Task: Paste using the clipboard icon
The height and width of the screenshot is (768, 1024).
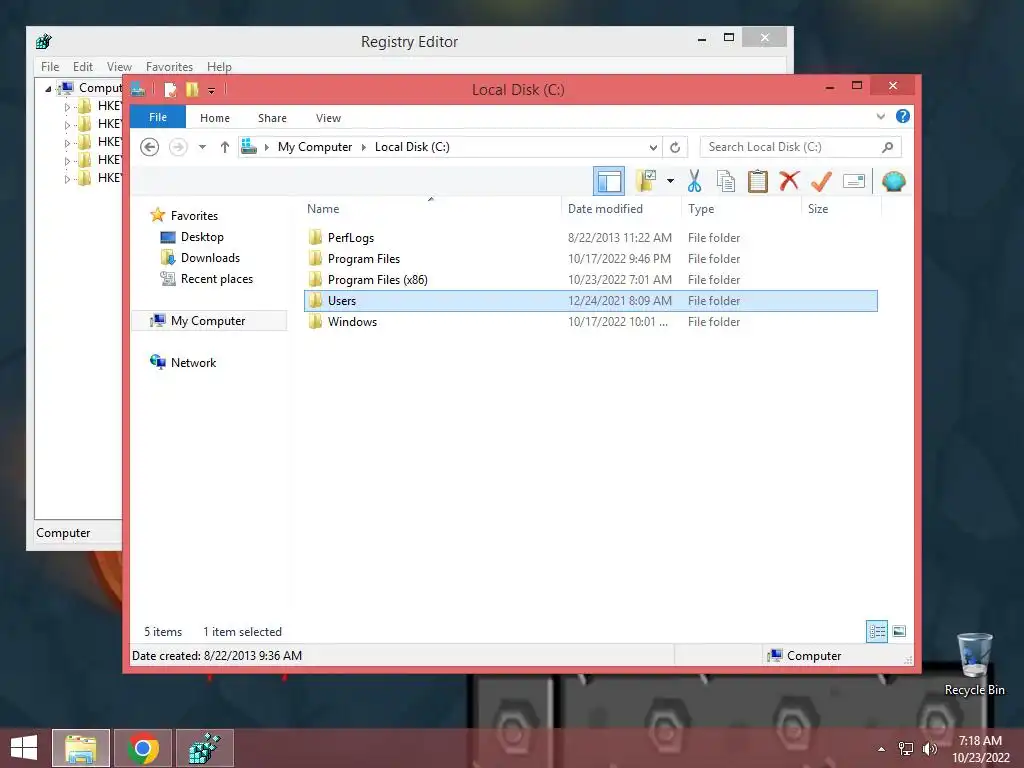Action: pyautogui.click(x=758, y=181)
